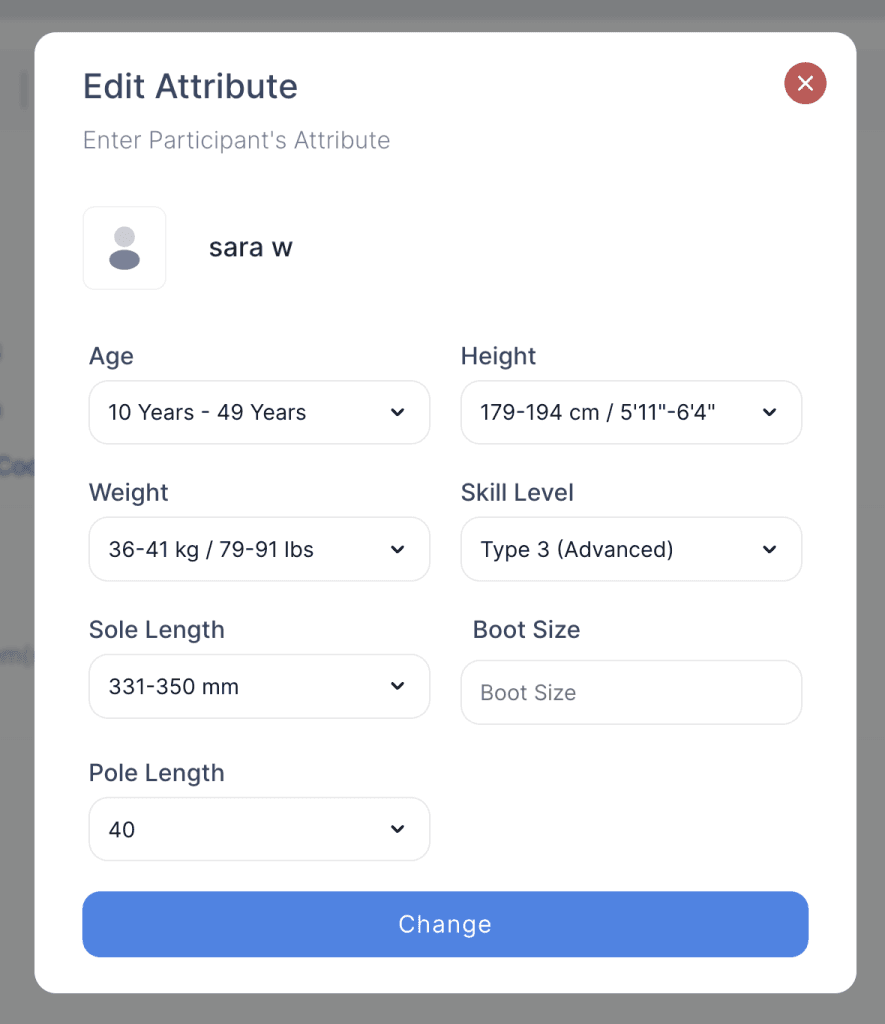885x1024 pixels.
Task: Open Pole Length dropdown showing 40
Action: [x=240, y=829]
